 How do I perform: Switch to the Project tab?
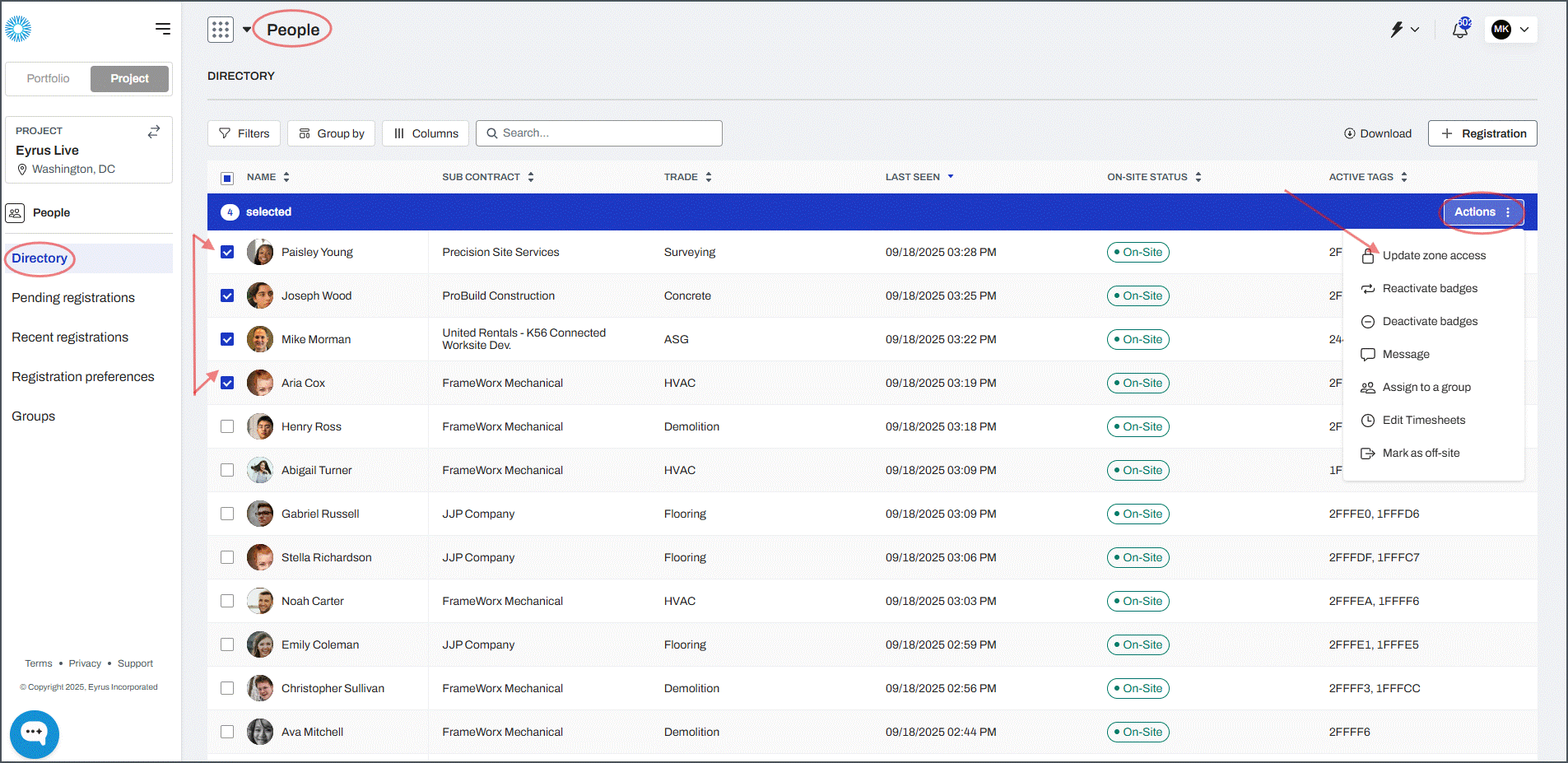tap(129, 79)
